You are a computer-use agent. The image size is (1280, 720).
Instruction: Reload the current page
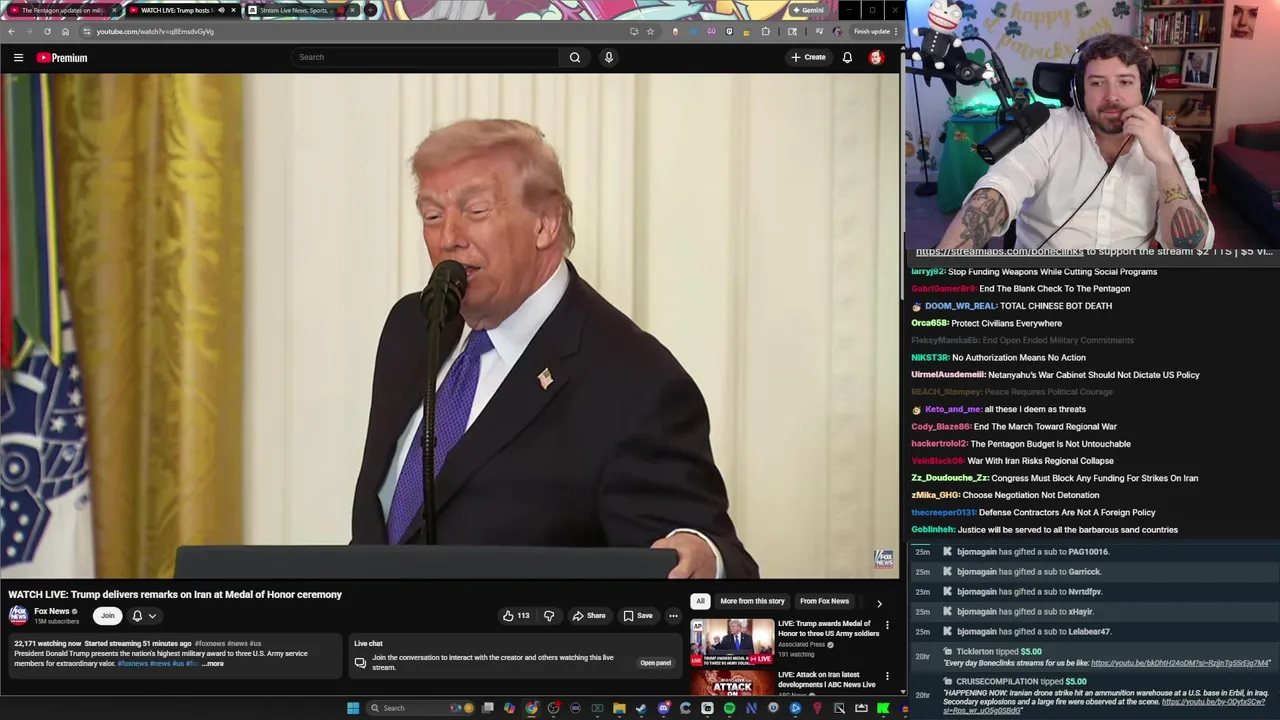click(47, 31)
